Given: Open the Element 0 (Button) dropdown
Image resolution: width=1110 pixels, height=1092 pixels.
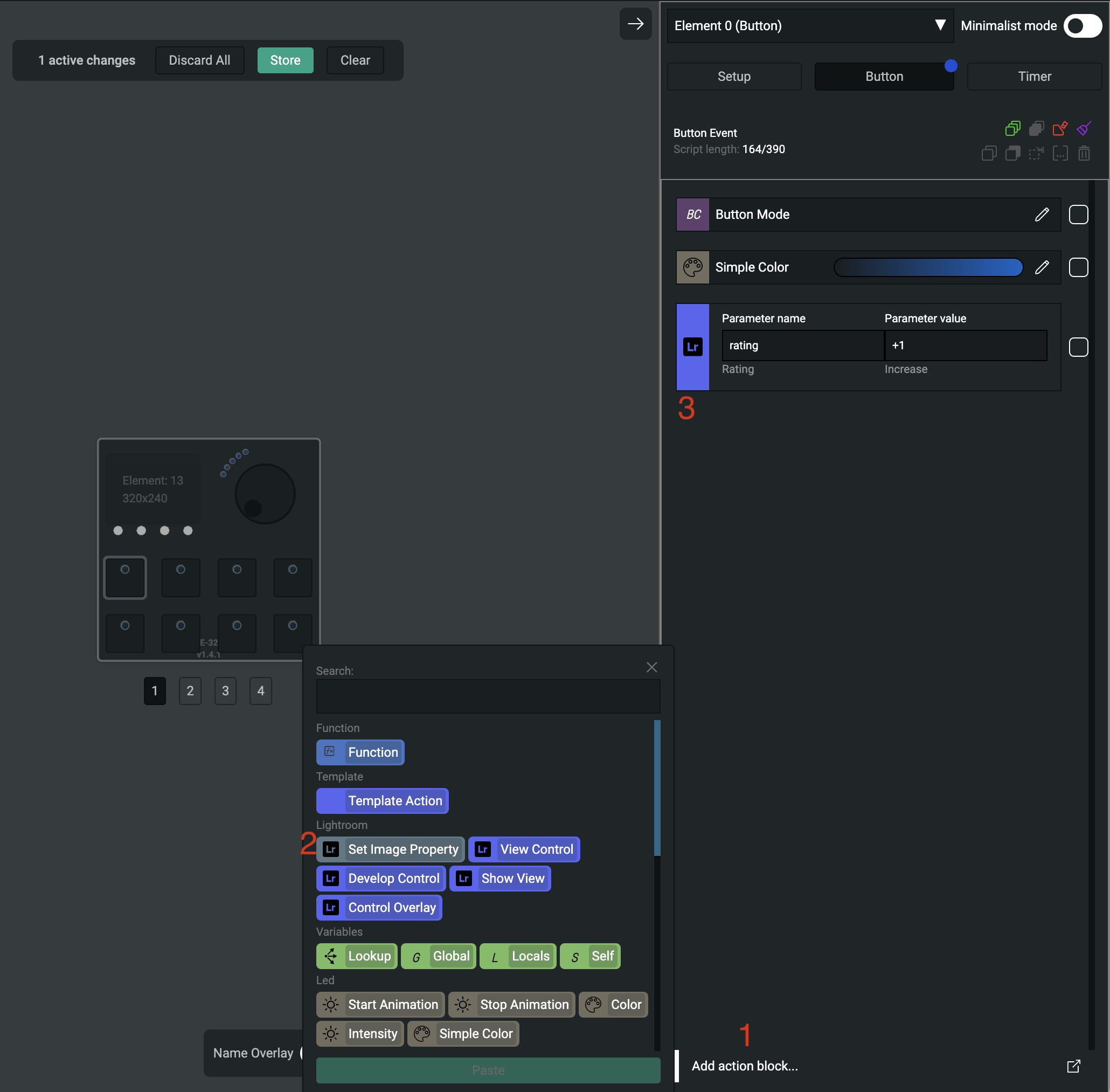Looking at the screenshot, I should point(809,26).
